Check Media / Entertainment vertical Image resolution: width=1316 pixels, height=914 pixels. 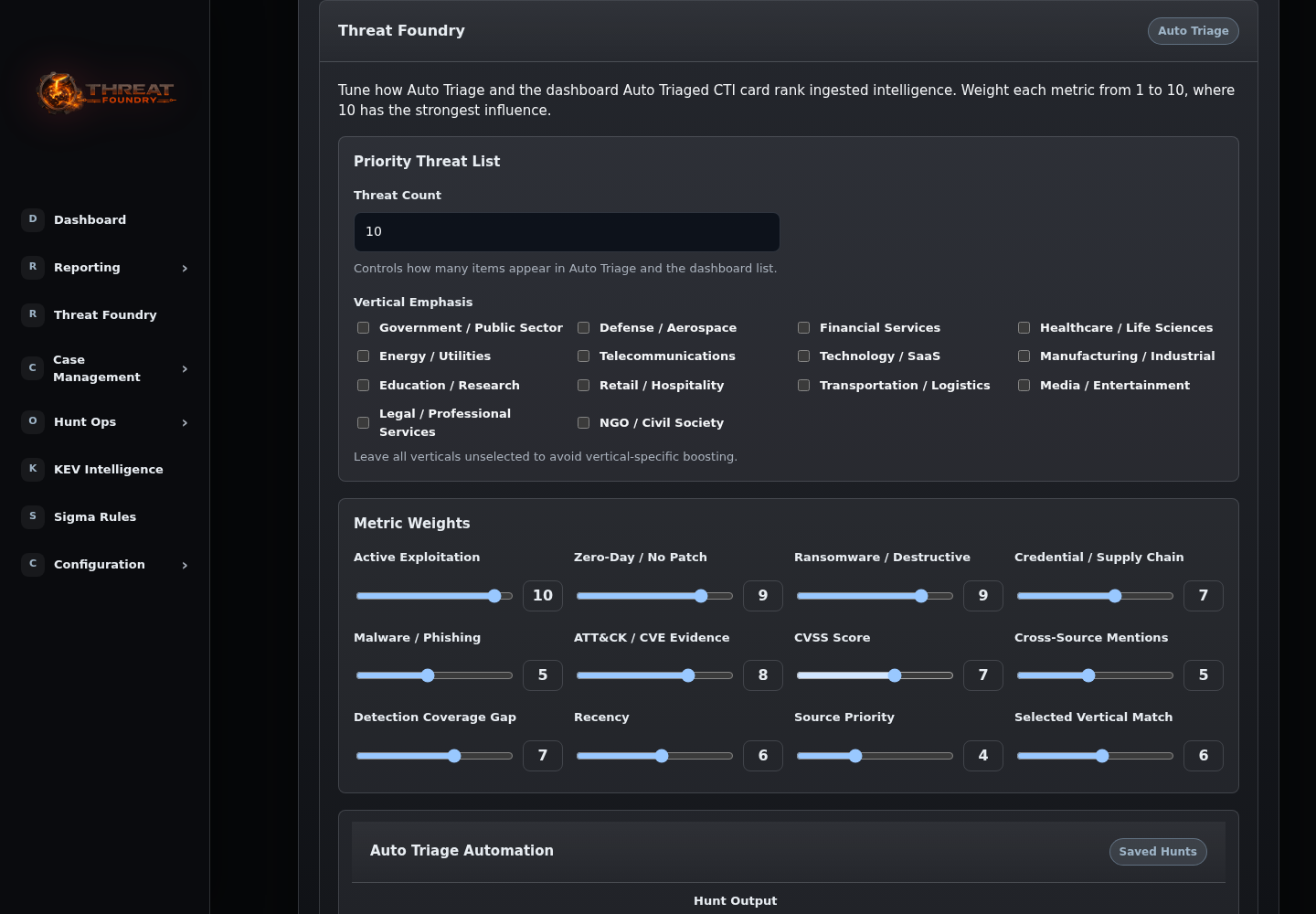tap(1024, 386)
